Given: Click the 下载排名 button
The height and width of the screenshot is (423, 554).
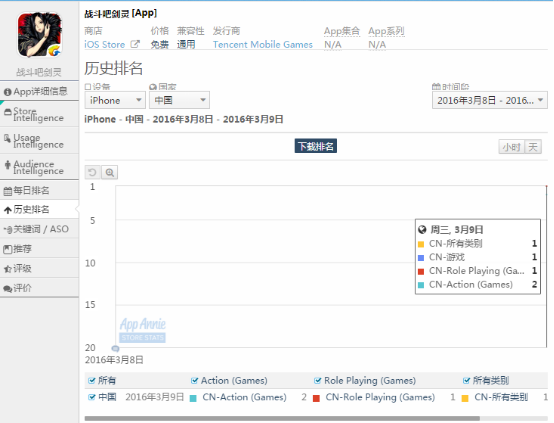Looking at the screenshot, I should [316, 146].
